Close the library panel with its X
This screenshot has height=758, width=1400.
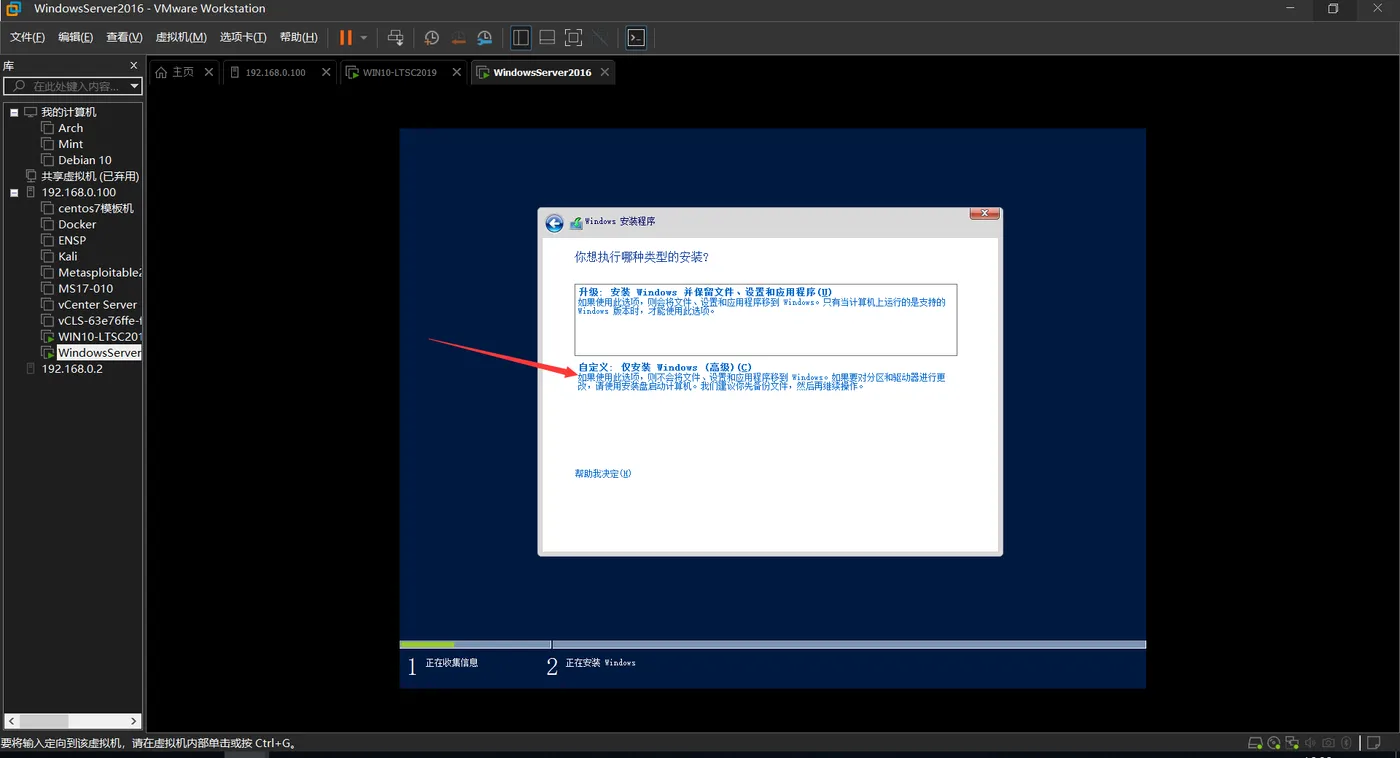click(x=134, y=65)
